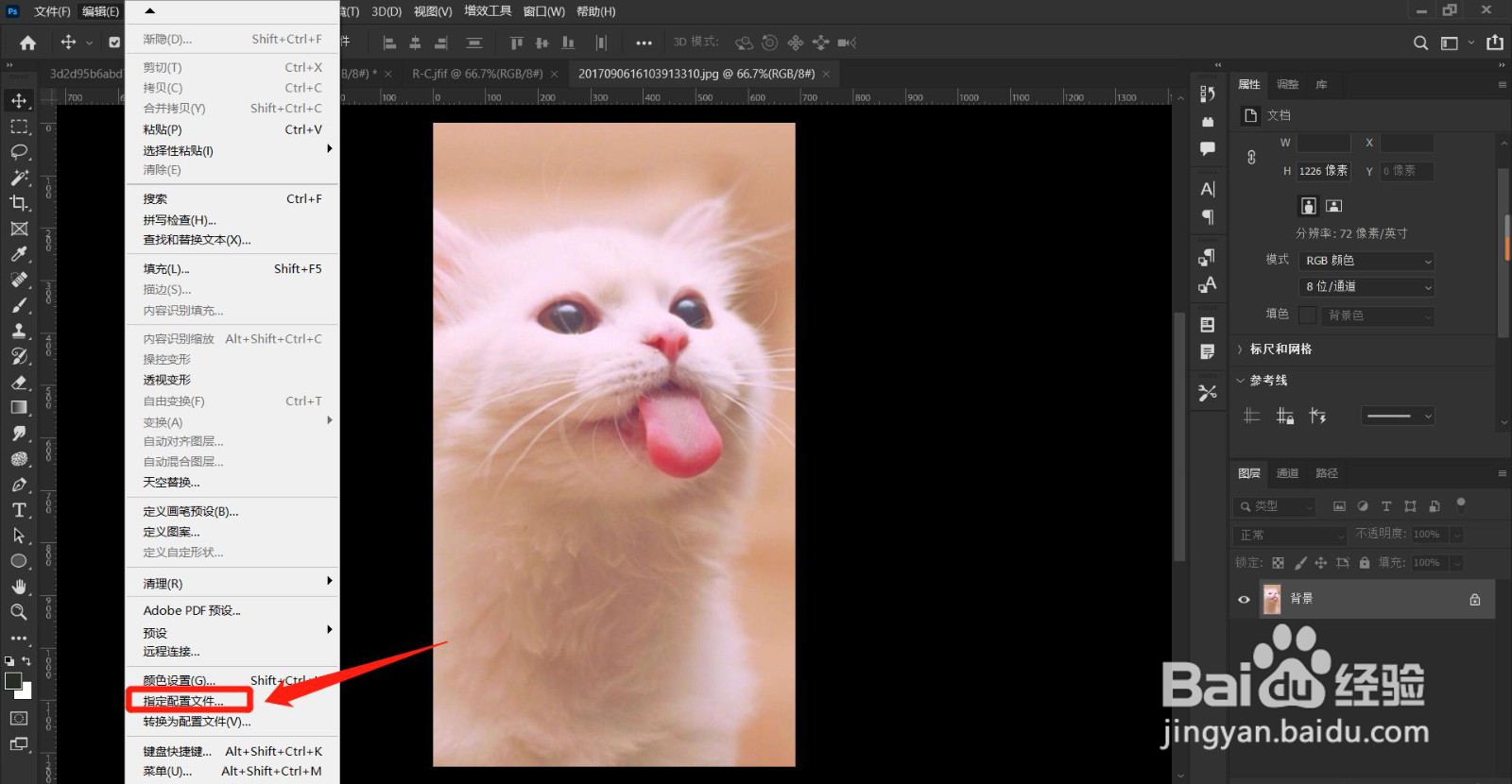
Task: Select the Path Selection tool
Action: (x=19, y=536)
